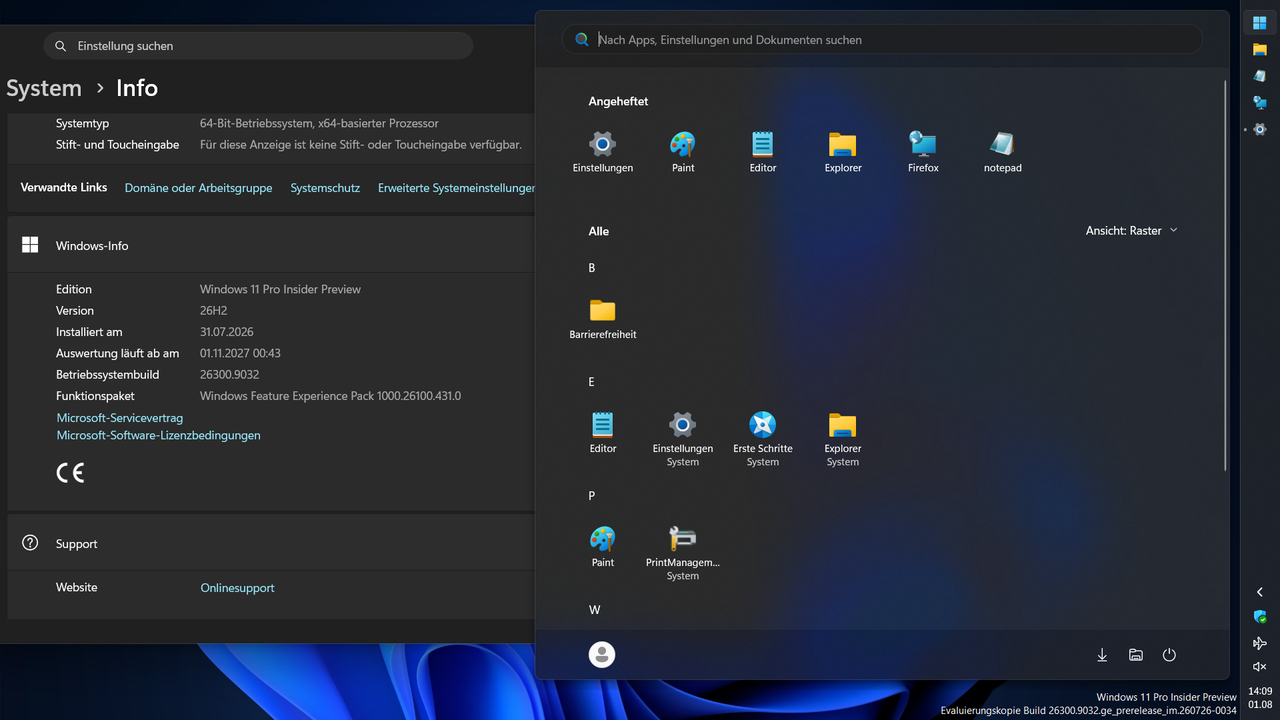
Task: Open pinned Explorer in the Angeheftet section
Action: pyautogui.click(x=843, y=153)
